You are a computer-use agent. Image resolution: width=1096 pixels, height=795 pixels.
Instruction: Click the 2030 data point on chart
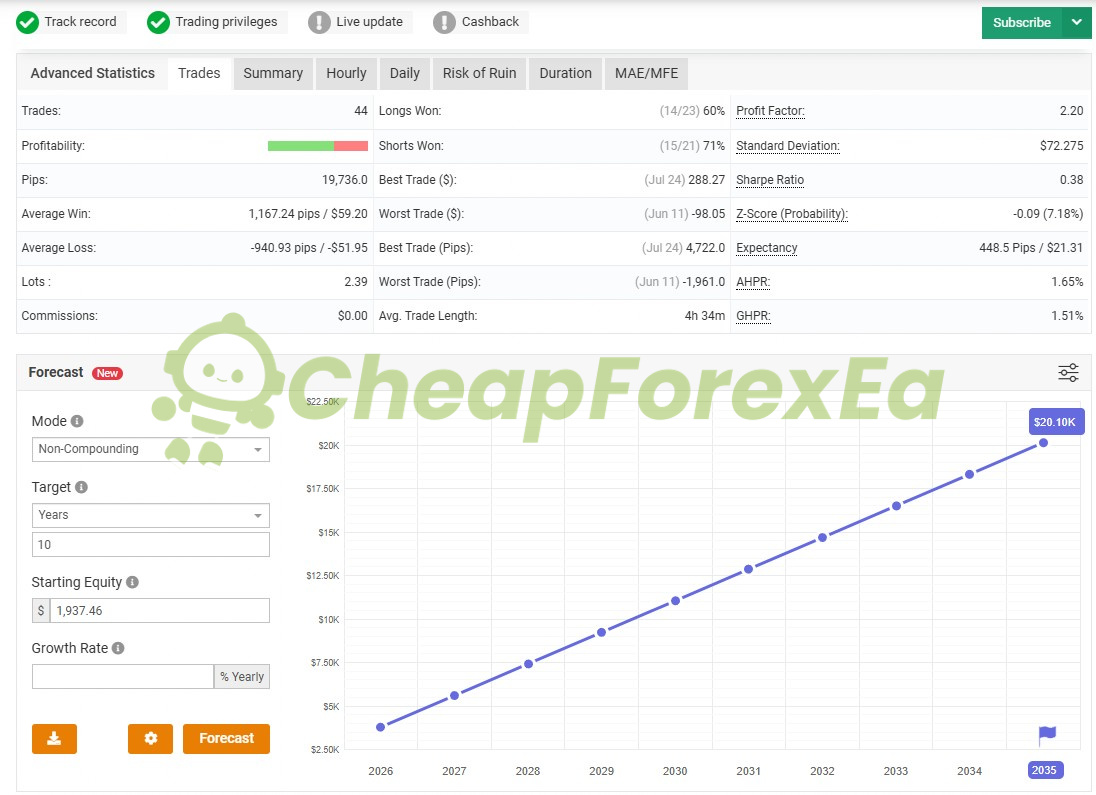[675, 601]
